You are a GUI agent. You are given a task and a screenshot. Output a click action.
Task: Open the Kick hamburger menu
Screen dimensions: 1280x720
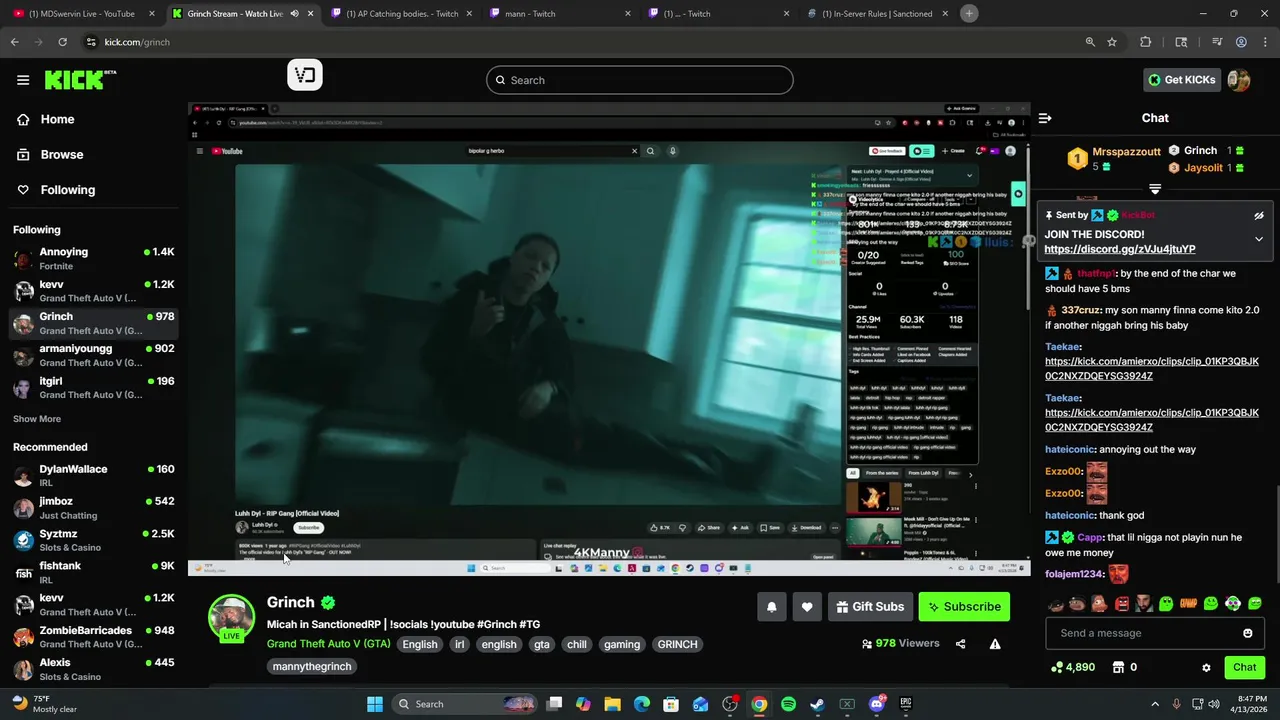[23, 80]
